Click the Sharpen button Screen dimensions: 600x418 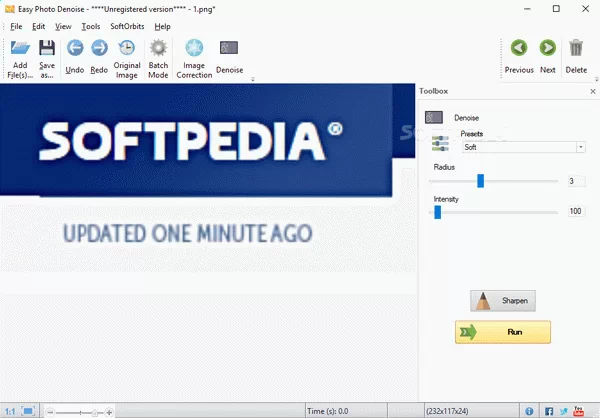[503, 300]
